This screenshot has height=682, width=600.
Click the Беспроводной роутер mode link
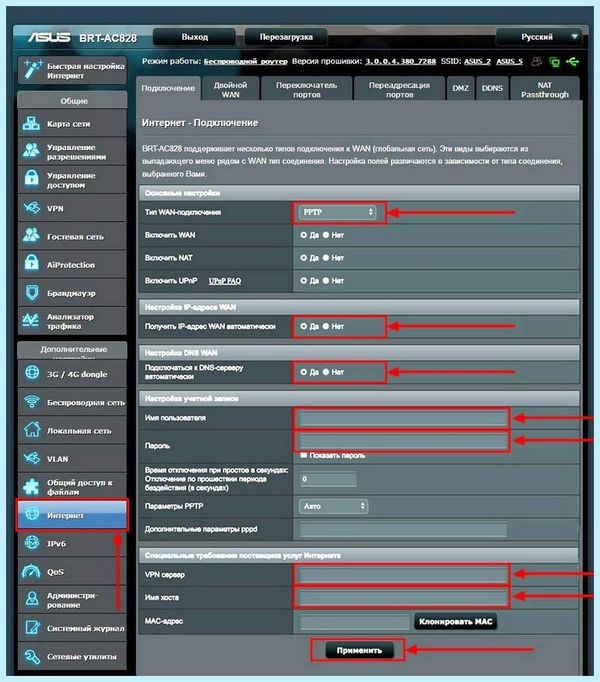[x=246, y=61]
